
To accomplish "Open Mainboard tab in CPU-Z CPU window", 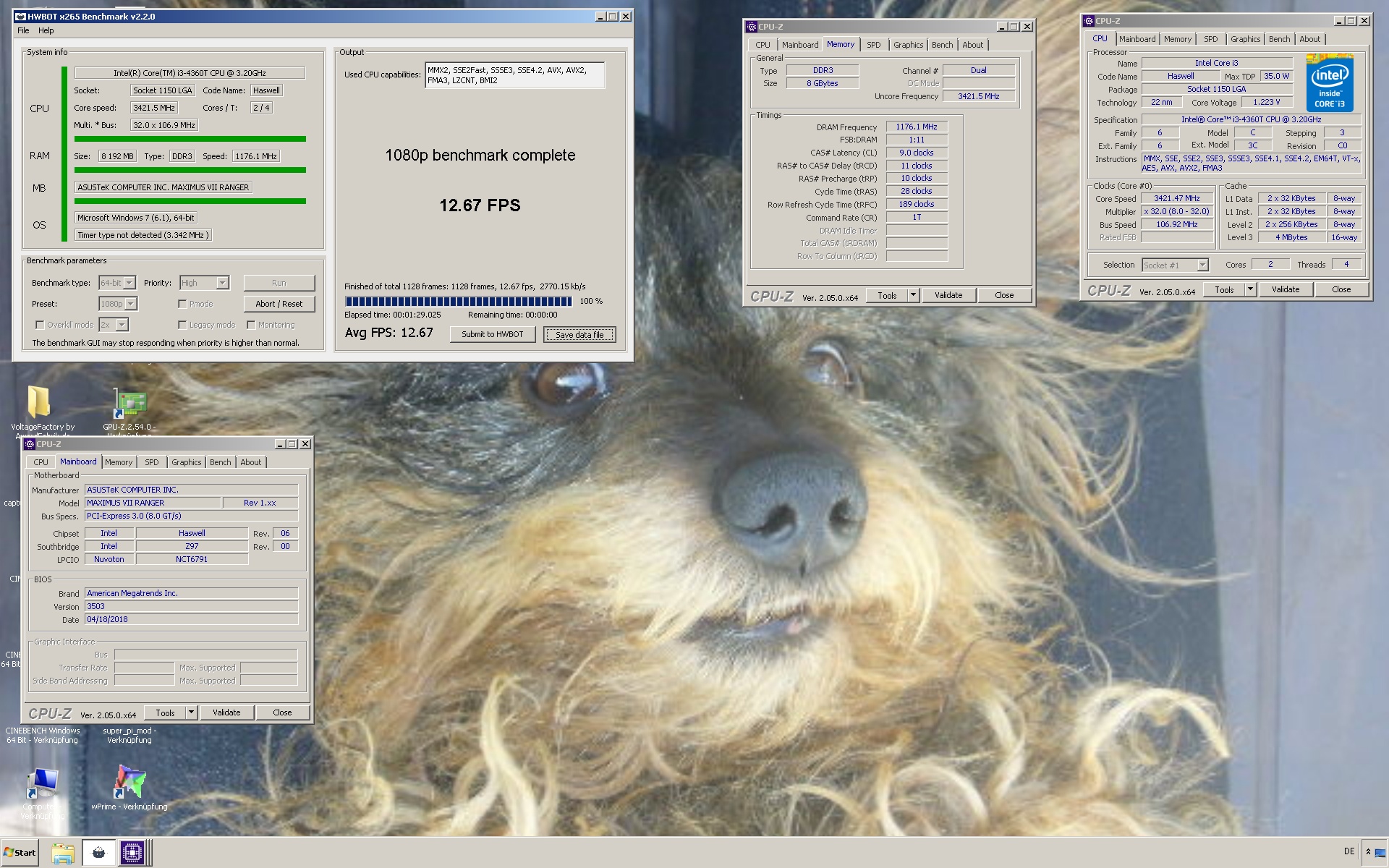I will 1137,39.
